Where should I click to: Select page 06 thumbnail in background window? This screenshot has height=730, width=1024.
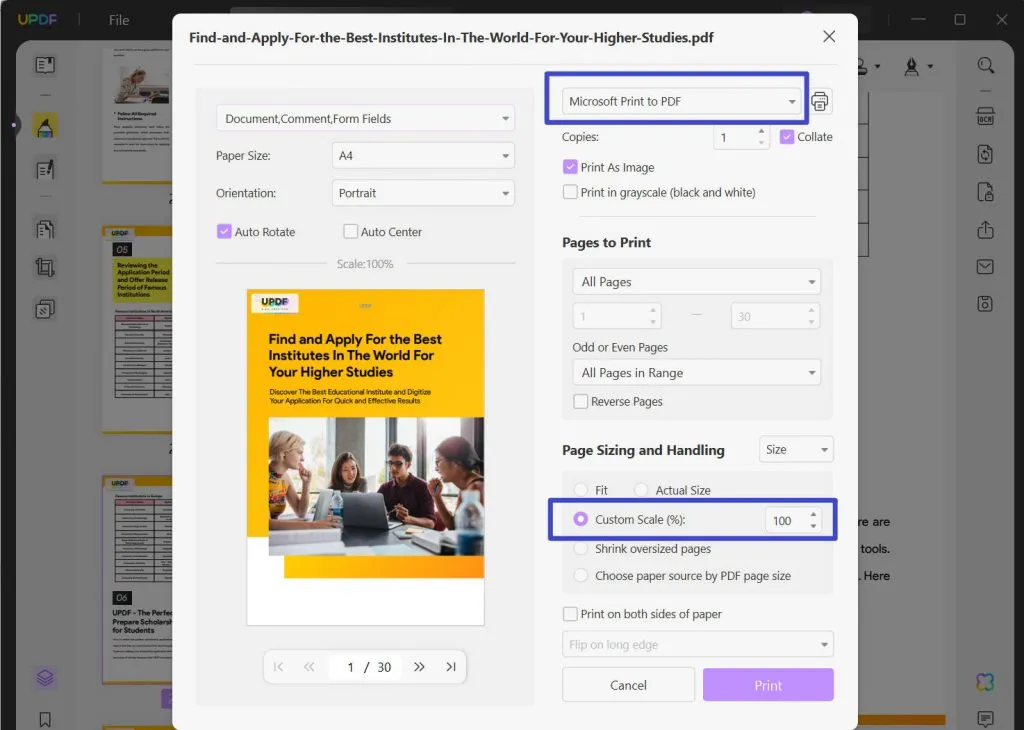(x=138, y=580)
